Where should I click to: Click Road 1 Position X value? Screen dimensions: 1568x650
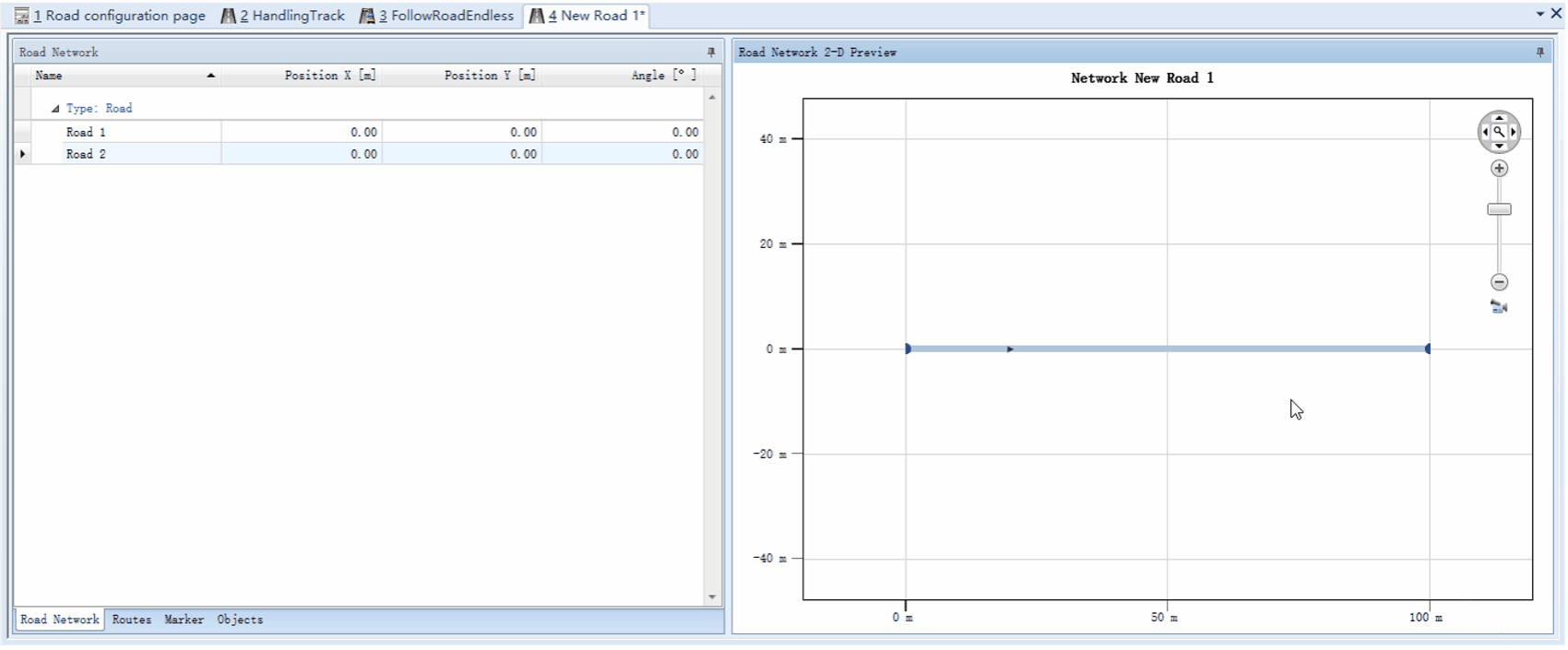[x=302, y=132]
